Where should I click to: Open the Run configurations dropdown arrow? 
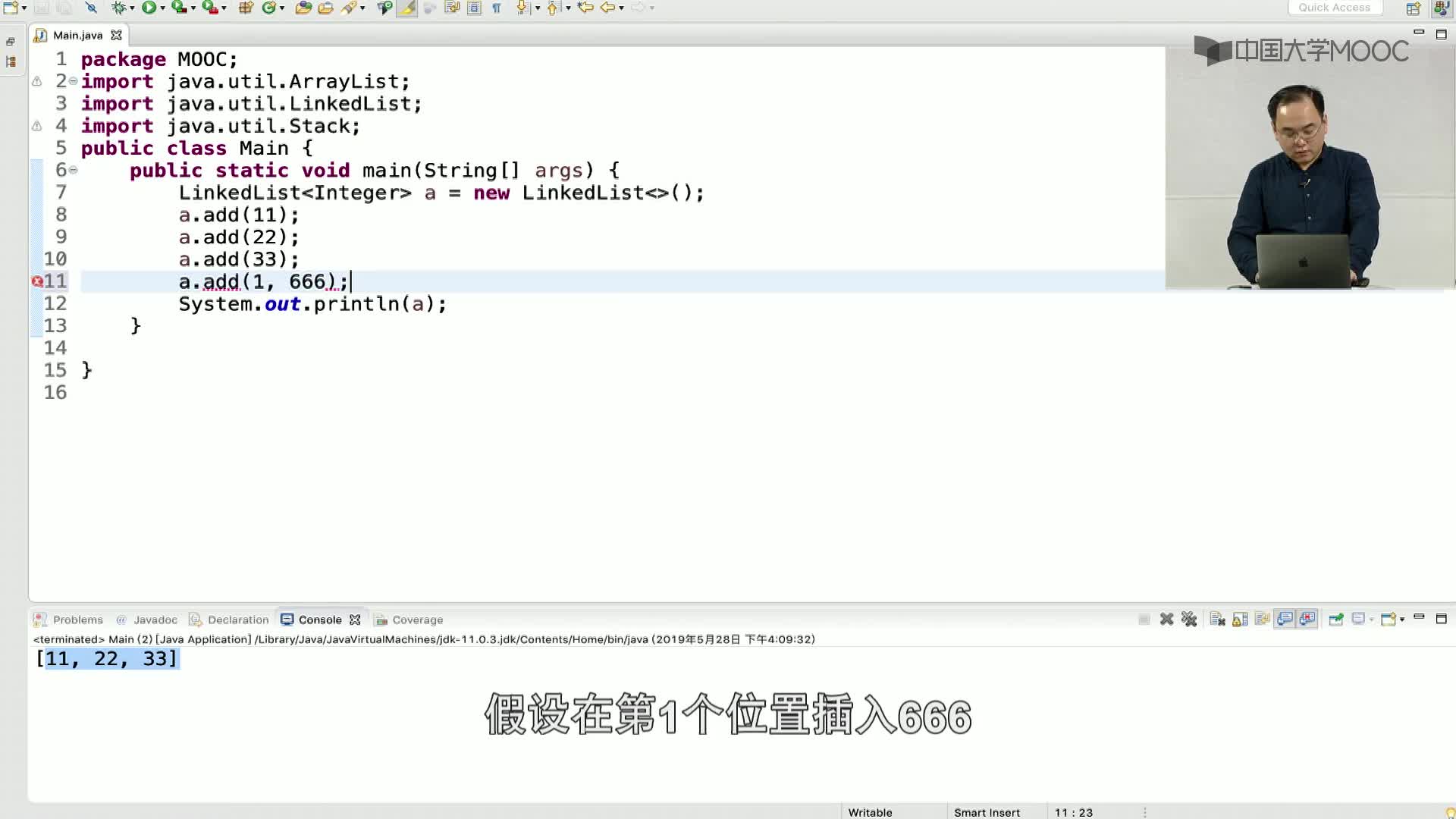(162, 8)
